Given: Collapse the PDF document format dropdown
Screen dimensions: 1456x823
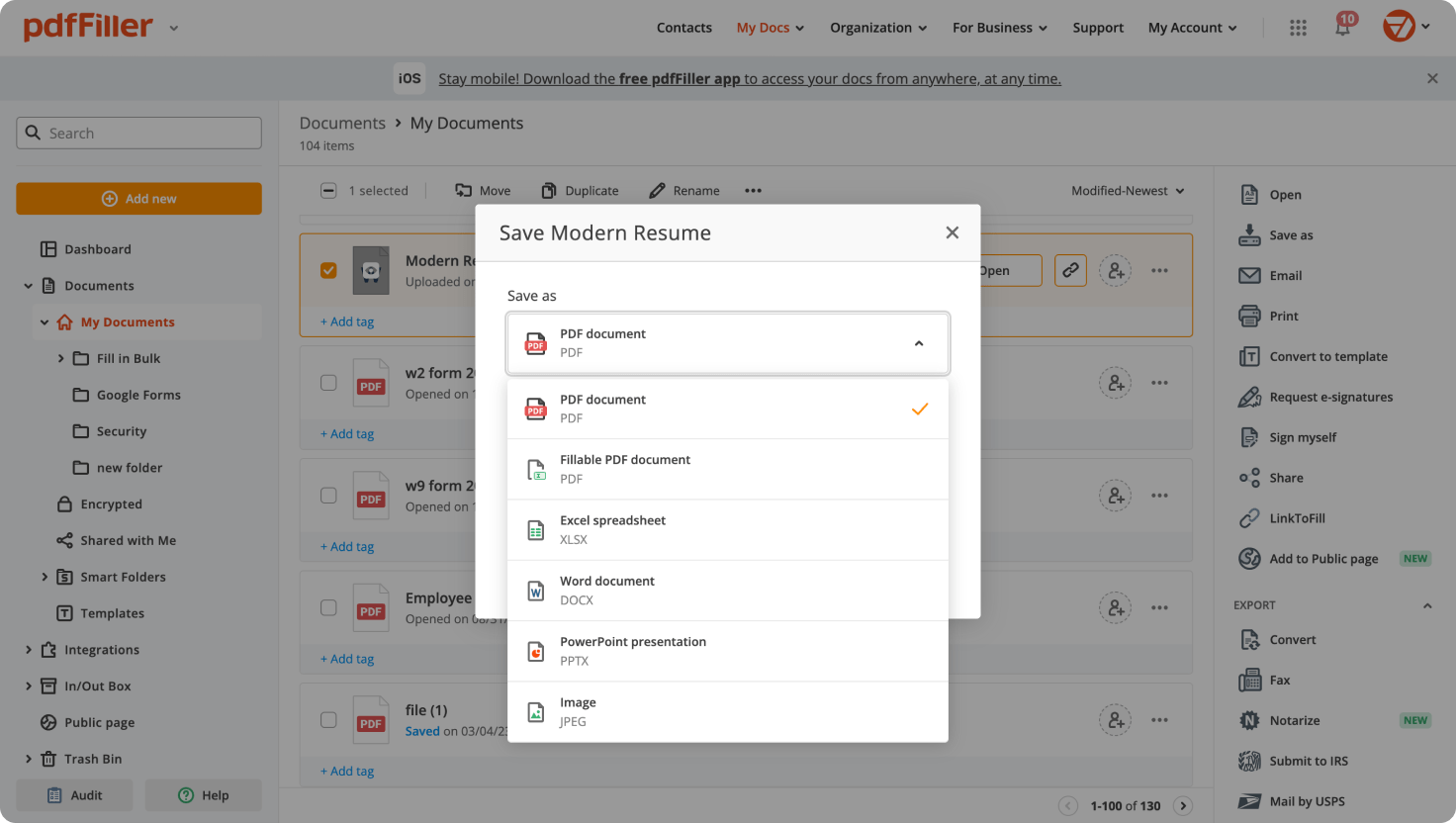Looking at the screenshot, I should point(920,342).
